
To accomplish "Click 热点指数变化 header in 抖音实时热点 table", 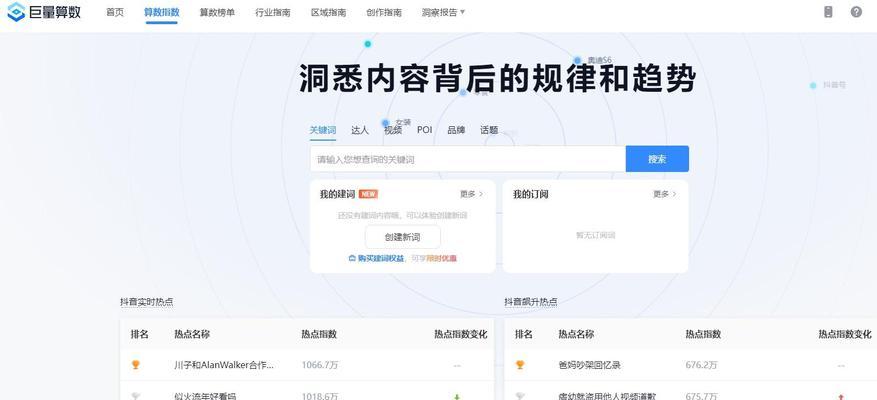I will tap(461, 334).
